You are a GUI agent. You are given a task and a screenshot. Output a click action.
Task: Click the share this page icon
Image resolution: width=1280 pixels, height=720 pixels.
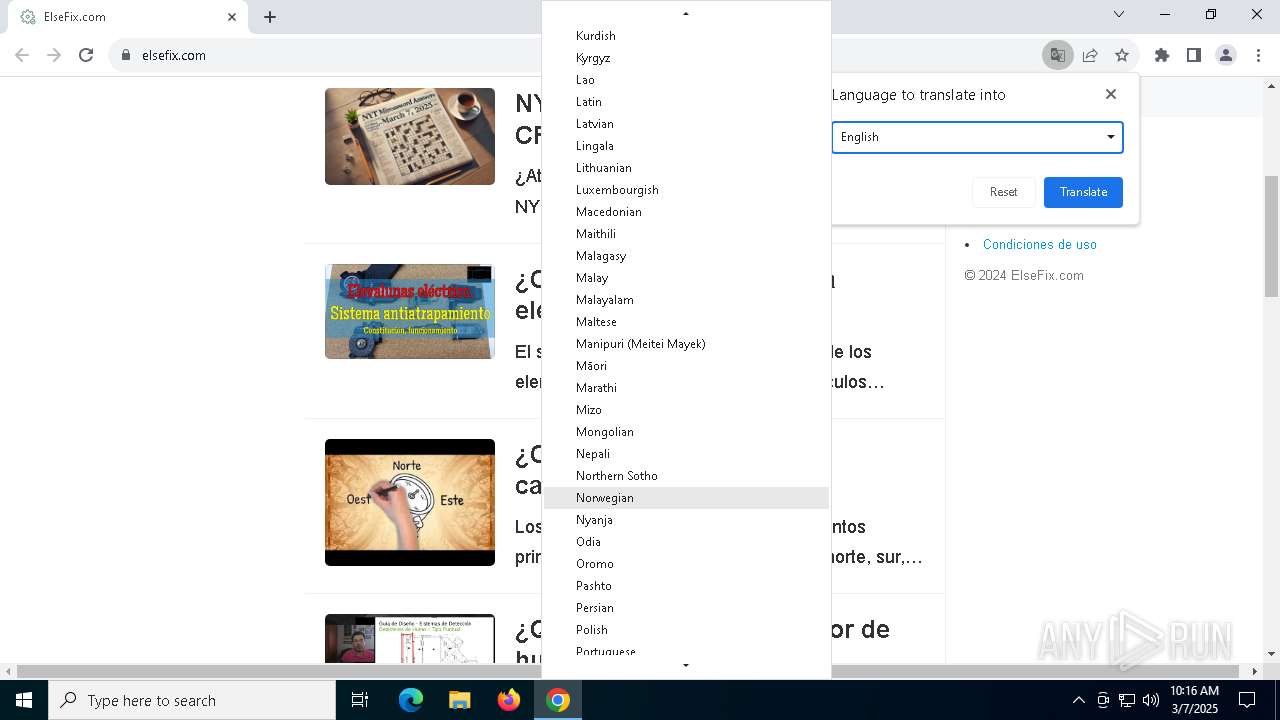[1090, 55]
